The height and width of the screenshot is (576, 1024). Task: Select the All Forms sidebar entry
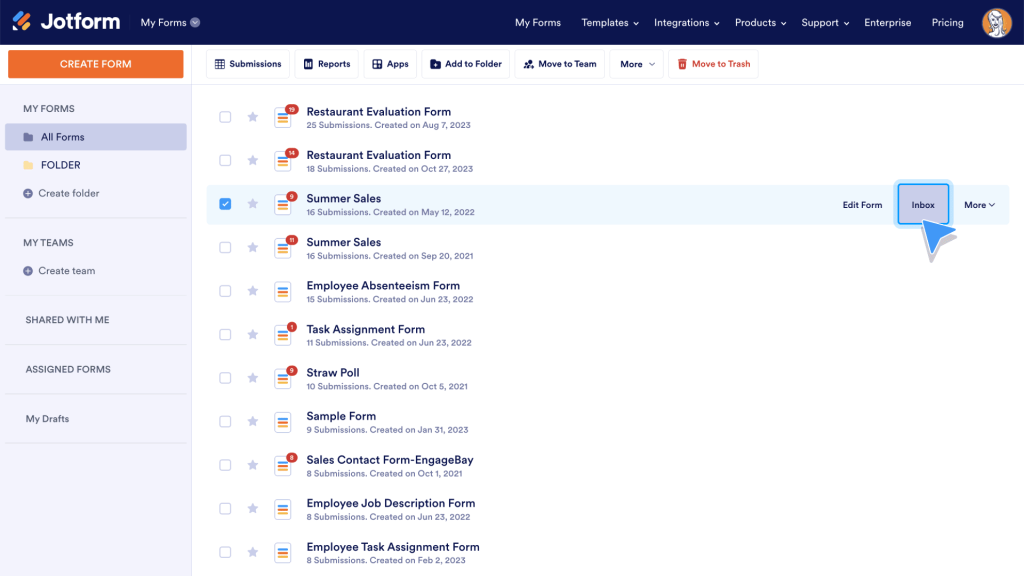point(63,136)
